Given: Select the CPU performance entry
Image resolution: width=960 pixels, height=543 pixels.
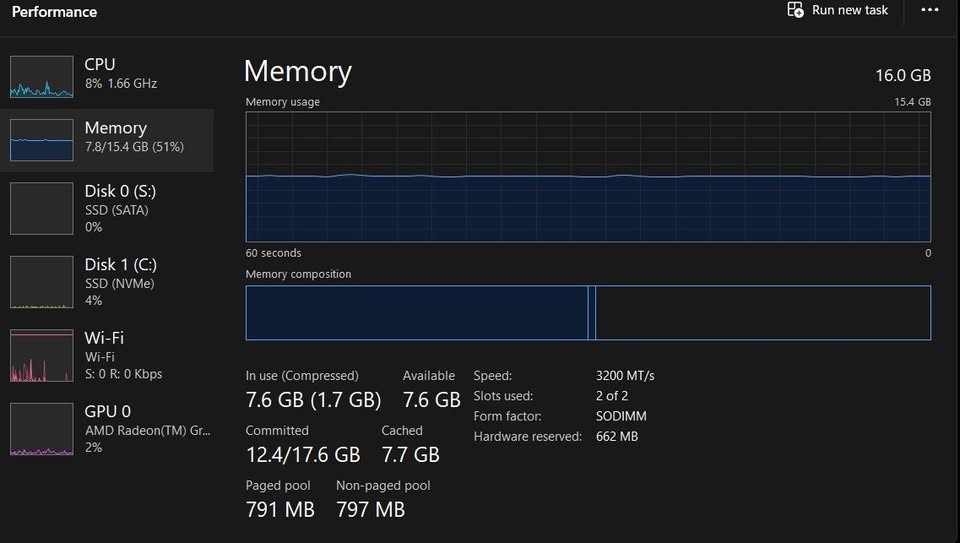Looking at the screenshot, I should point(107,77).
